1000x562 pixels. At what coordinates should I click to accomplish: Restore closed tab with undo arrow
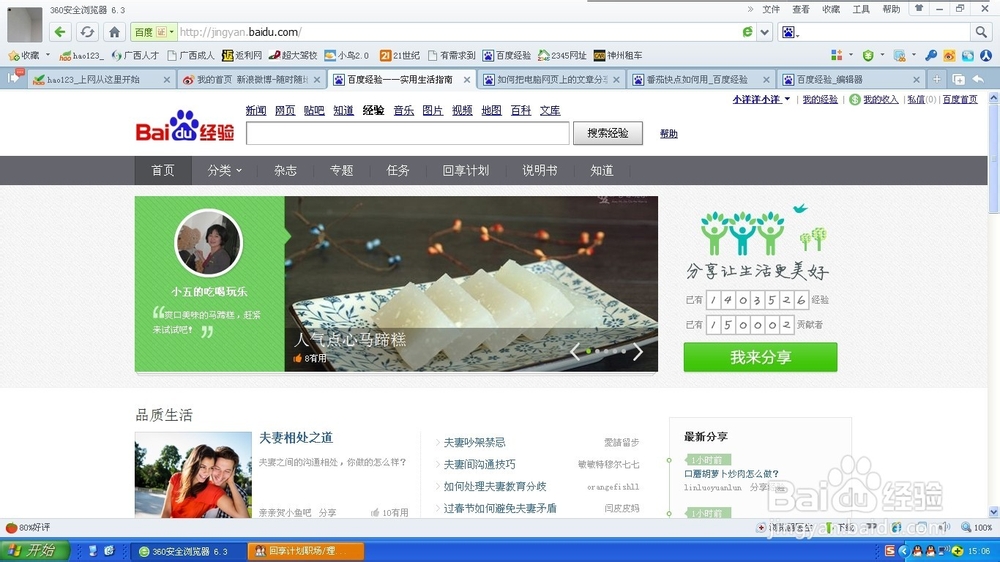978,79
